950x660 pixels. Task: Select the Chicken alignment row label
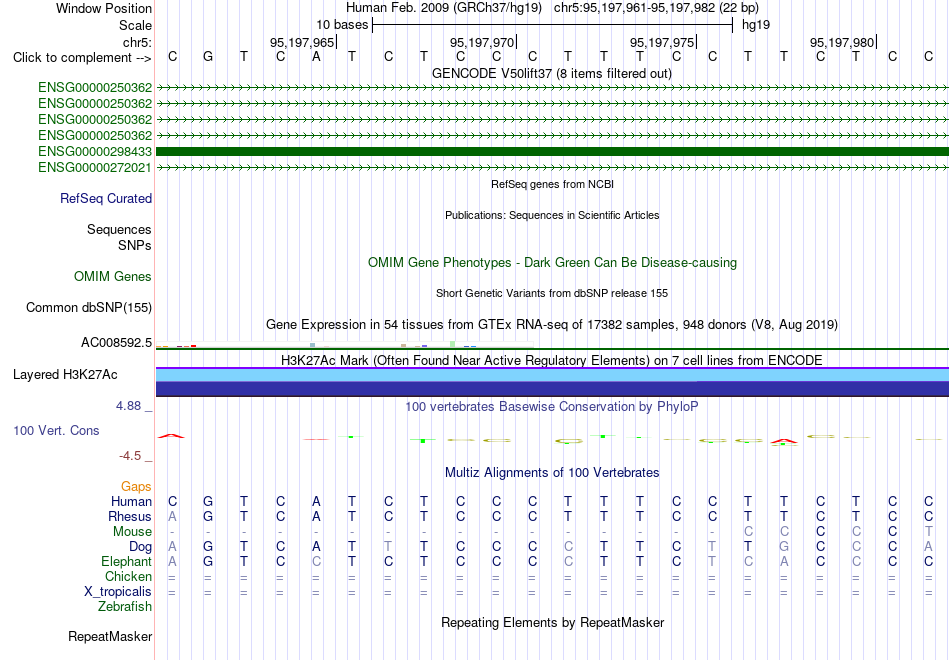(128, 576)
